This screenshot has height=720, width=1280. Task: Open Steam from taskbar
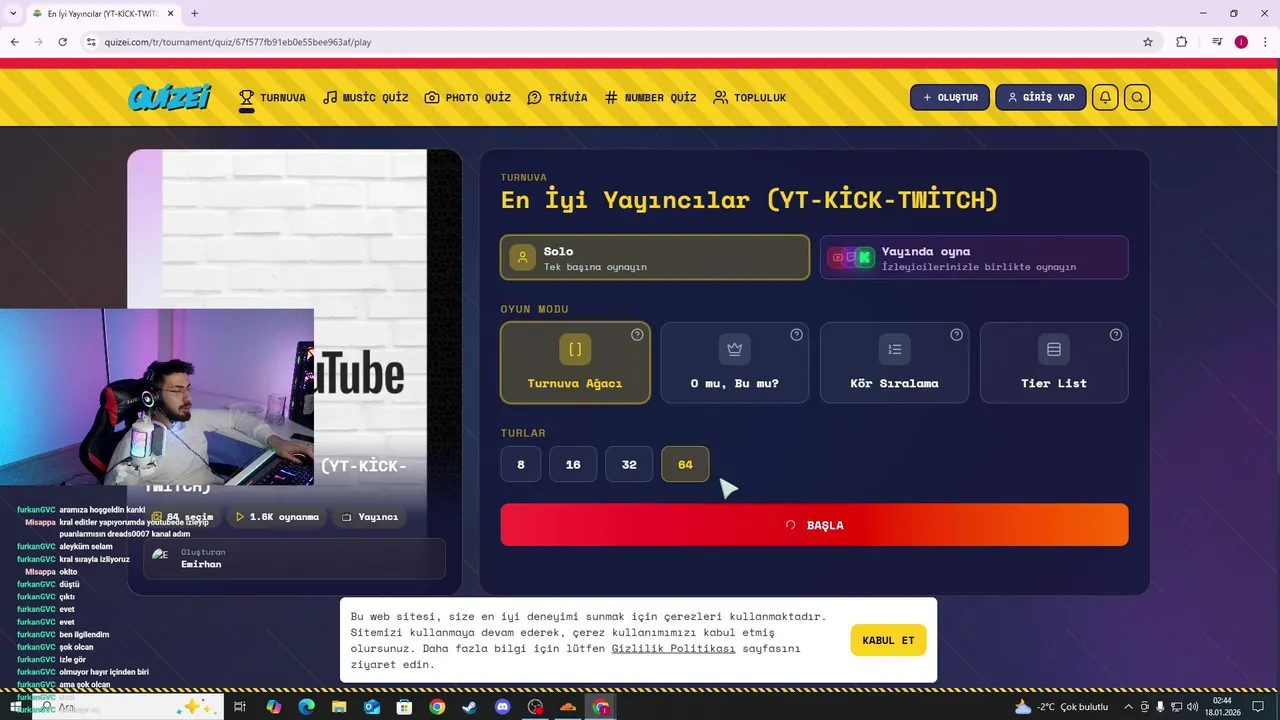coord(470,707)
